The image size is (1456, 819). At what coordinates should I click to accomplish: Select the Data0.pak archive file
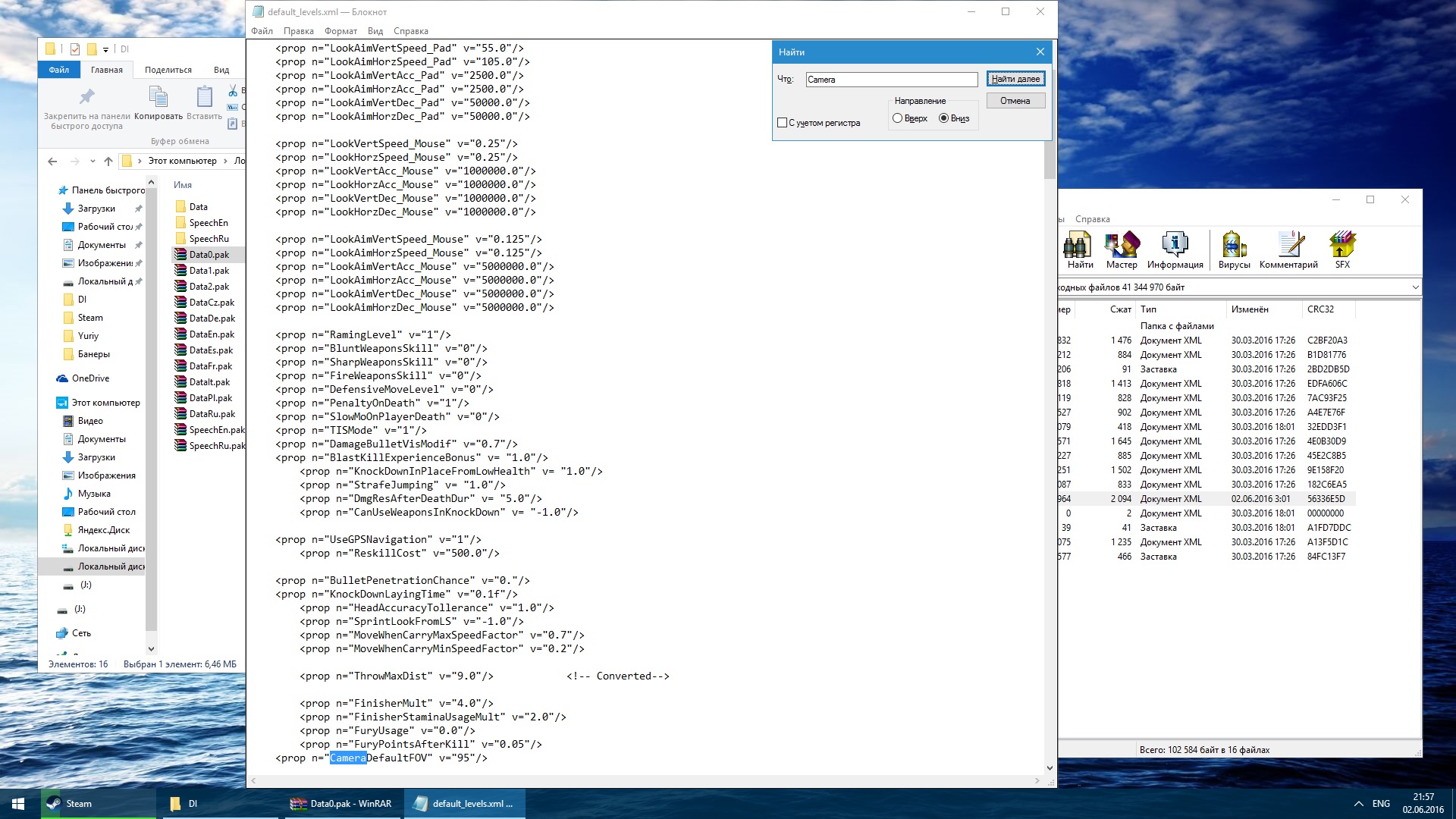[x=209, y=255]
